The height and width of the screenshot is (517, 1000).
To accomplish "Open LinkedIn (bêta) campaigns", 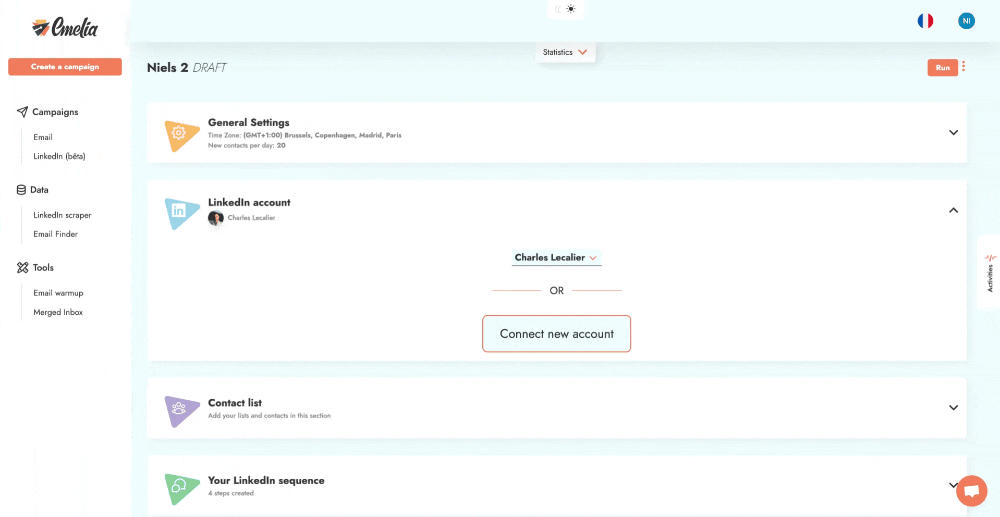I will [x=59, y=156].
